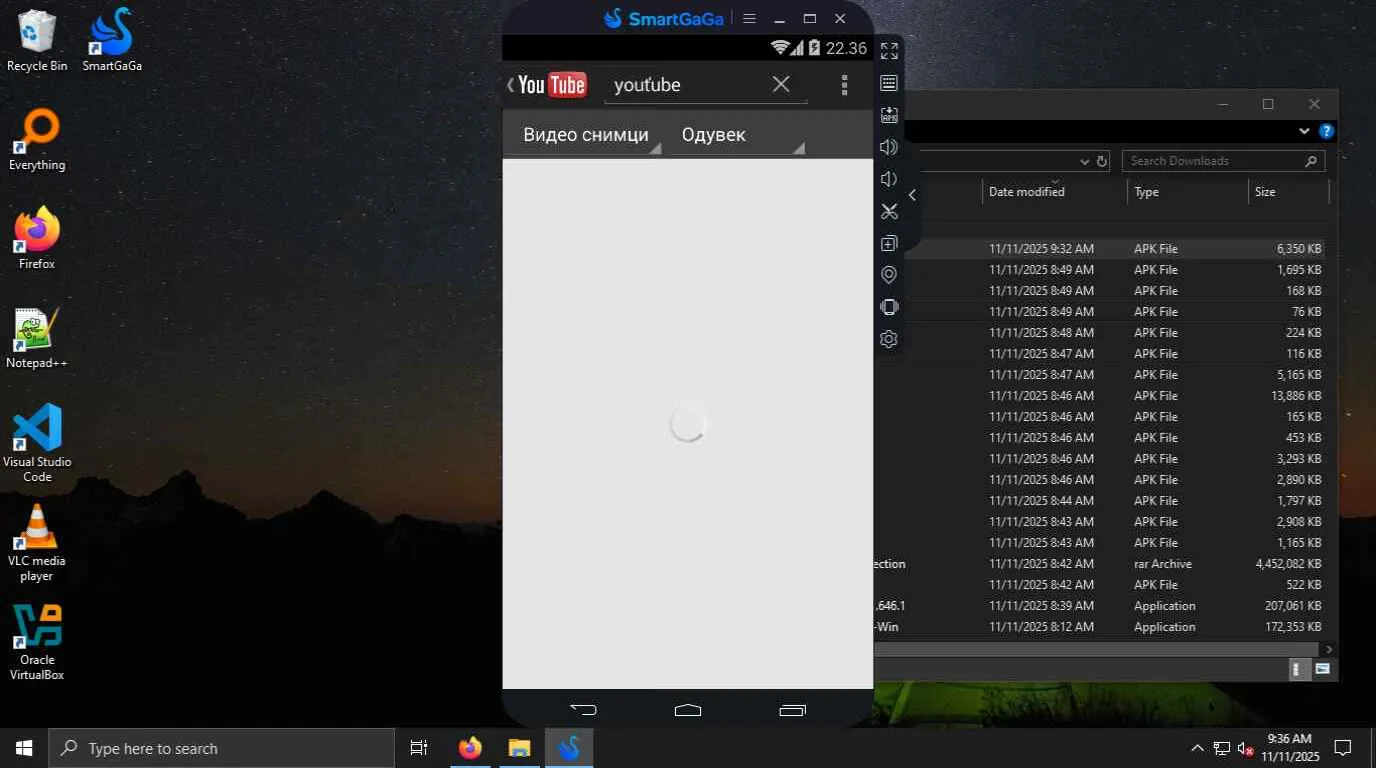Image resolution: width=1376 pixels, height=768 pixels.
Task: Select the 76 KB APK file
Action: coord(1100,312)
